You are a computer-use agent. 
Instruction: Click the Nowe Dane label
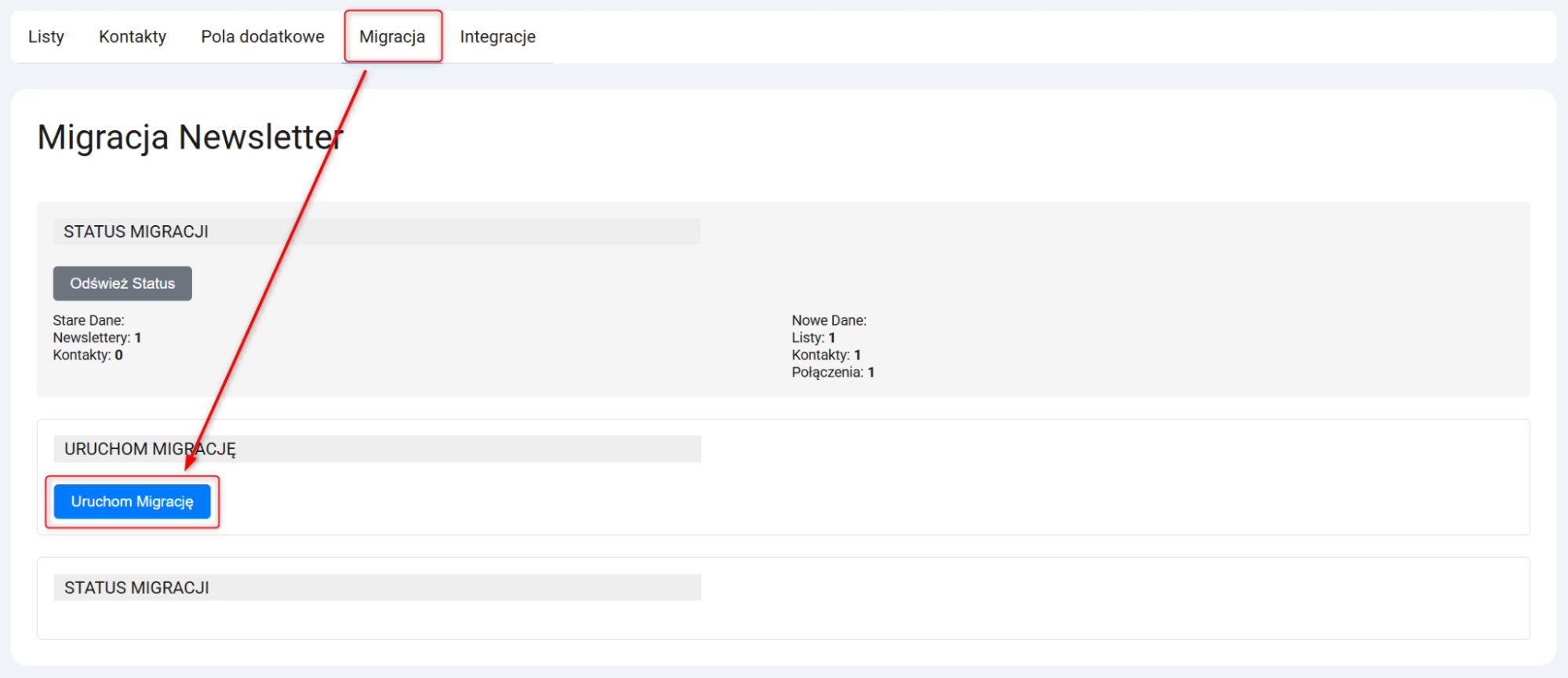[828, 320]
